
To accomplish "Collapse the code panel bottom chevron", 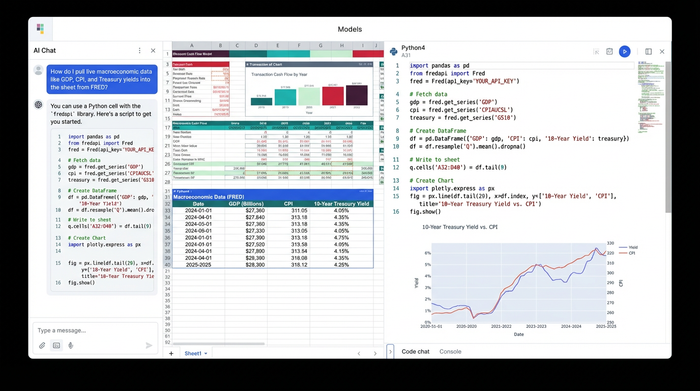I will [390, 352].
